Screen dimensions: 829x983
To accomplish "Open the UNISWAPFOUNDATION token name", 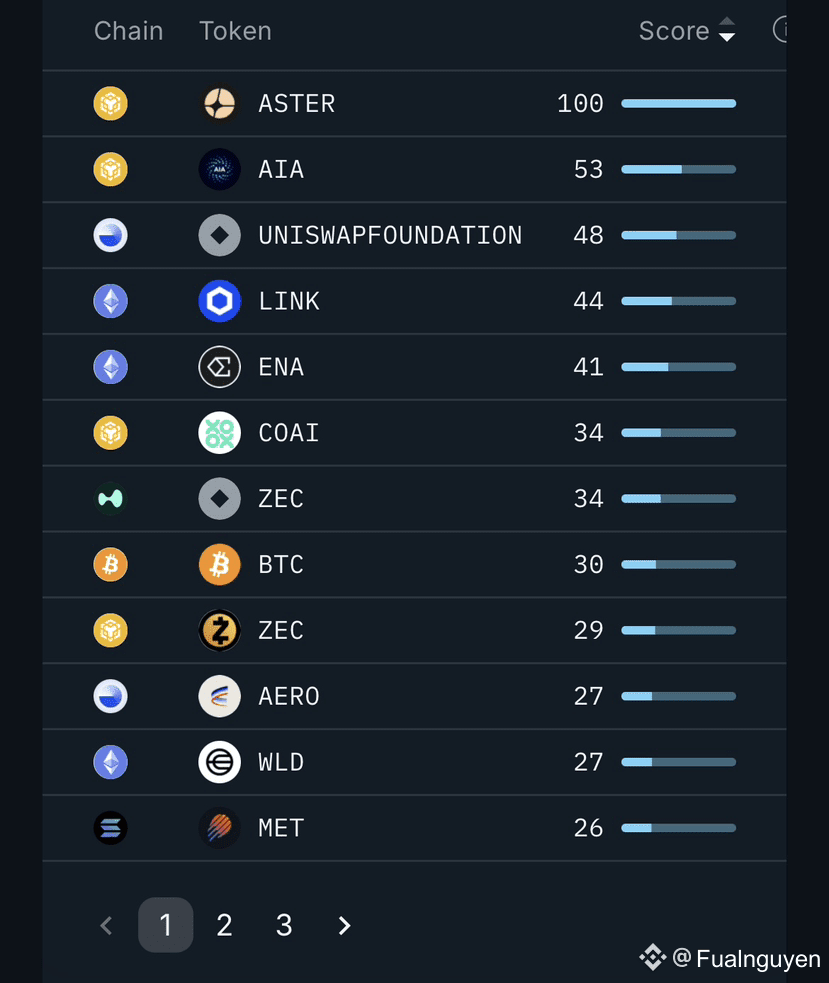I will (x=390, y=235).
